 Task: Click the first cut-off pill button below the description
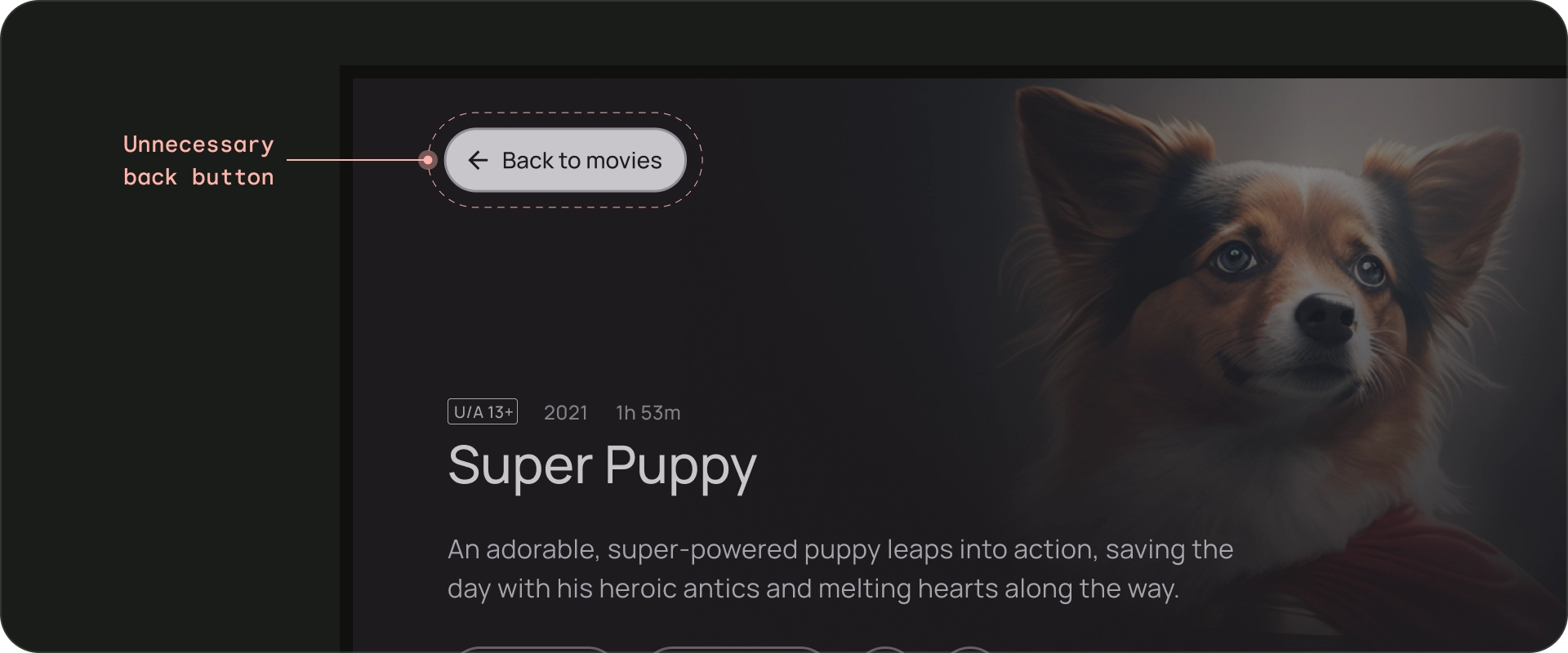(533, 649)
